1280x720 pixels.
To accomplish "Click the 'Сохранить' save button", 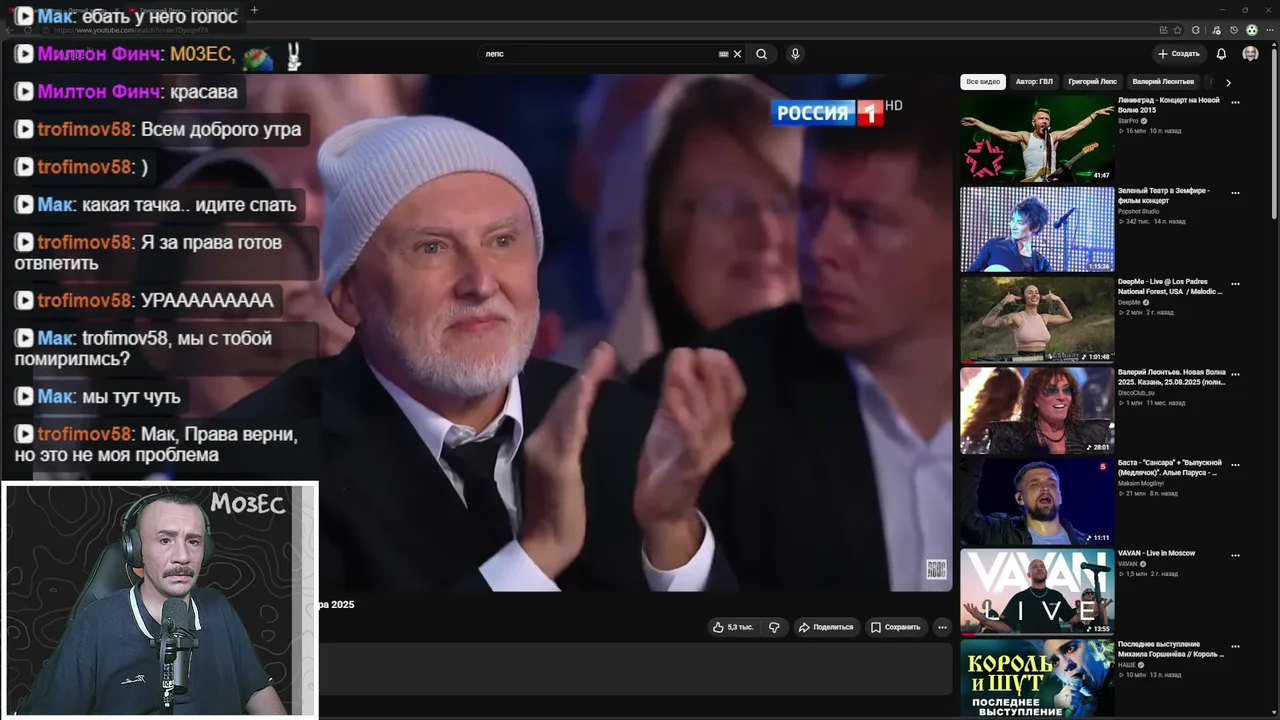I will click(895, 627).
